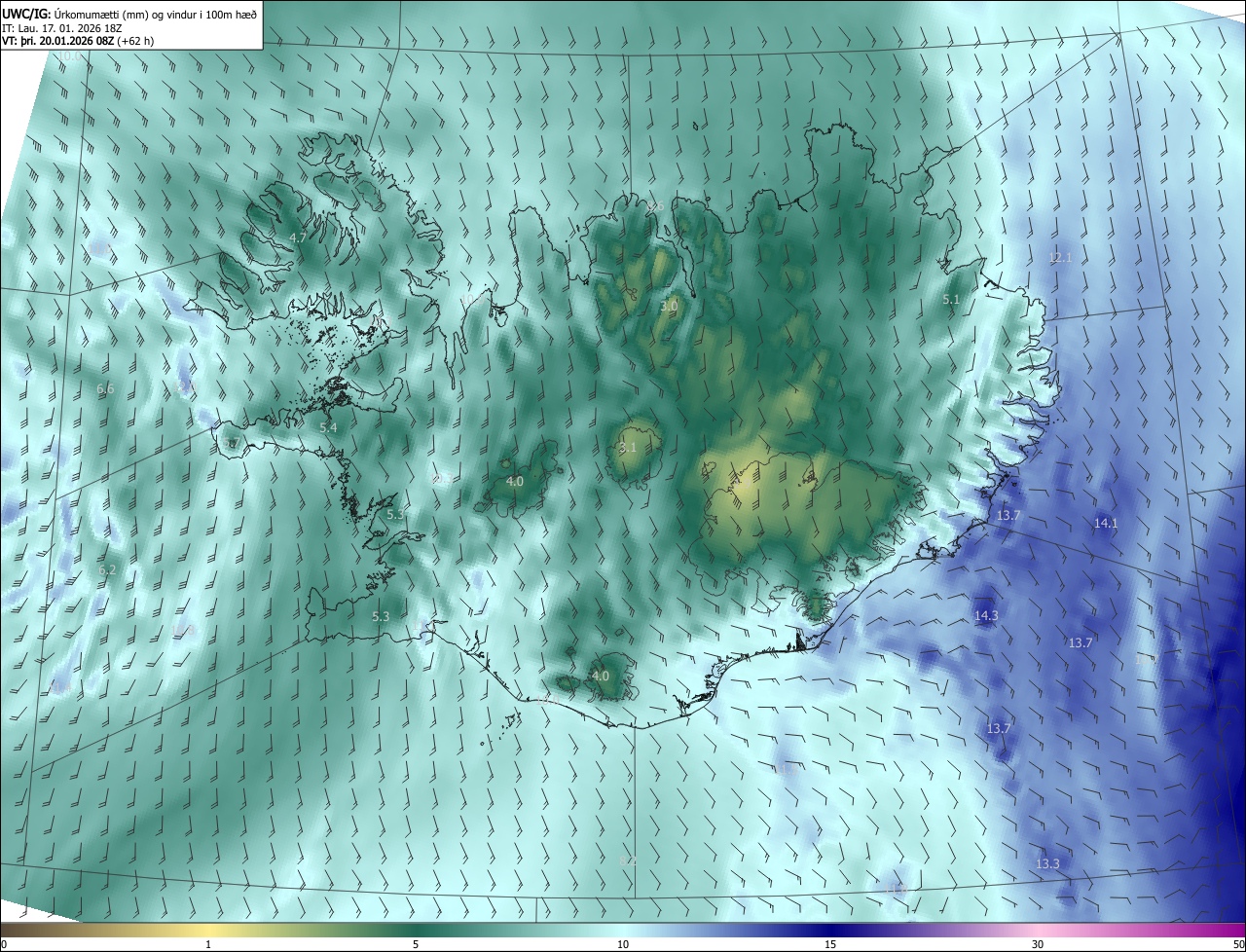Click the VT valid time 20.01.2026 08Z line
1246x952 pixels.
tap(78, 41)
